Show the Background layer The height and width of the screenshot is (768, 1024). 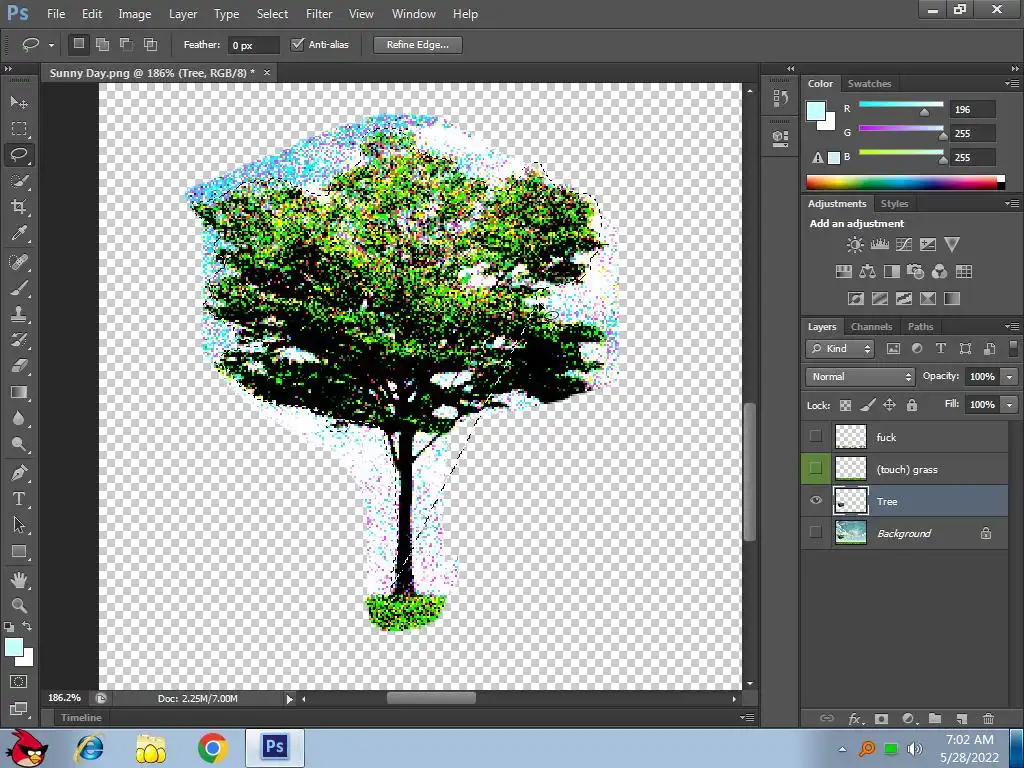816,532
